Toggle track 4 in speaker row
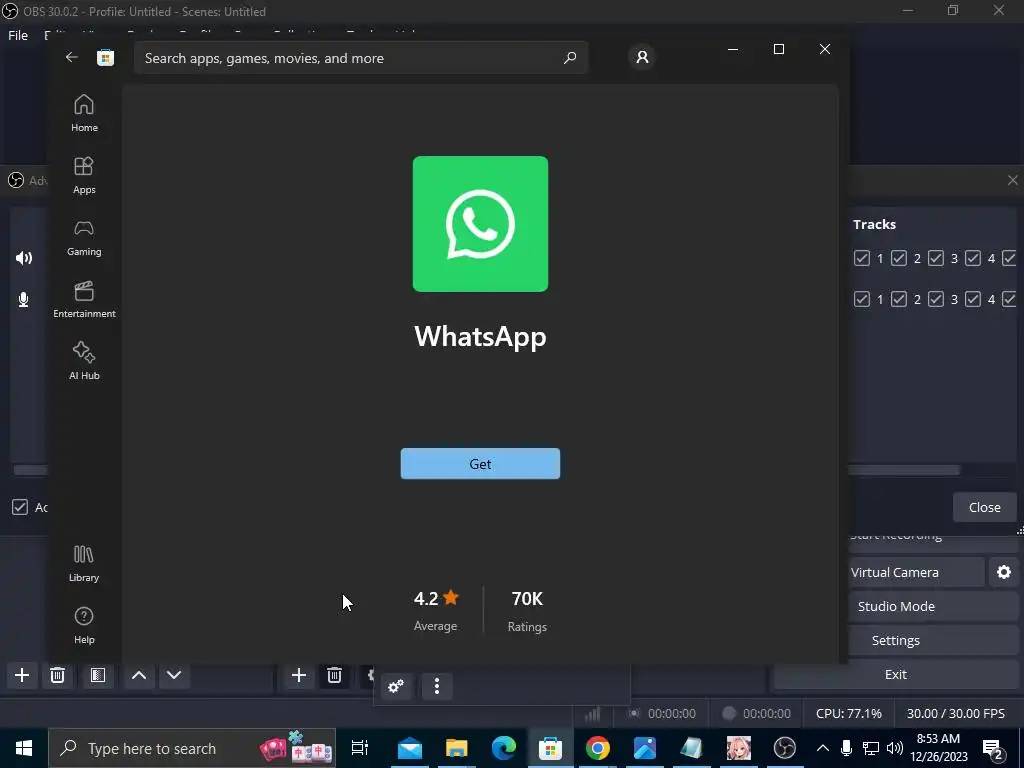Image resolution: width=1024 pixels, height=768 pixels. [973, 258]
